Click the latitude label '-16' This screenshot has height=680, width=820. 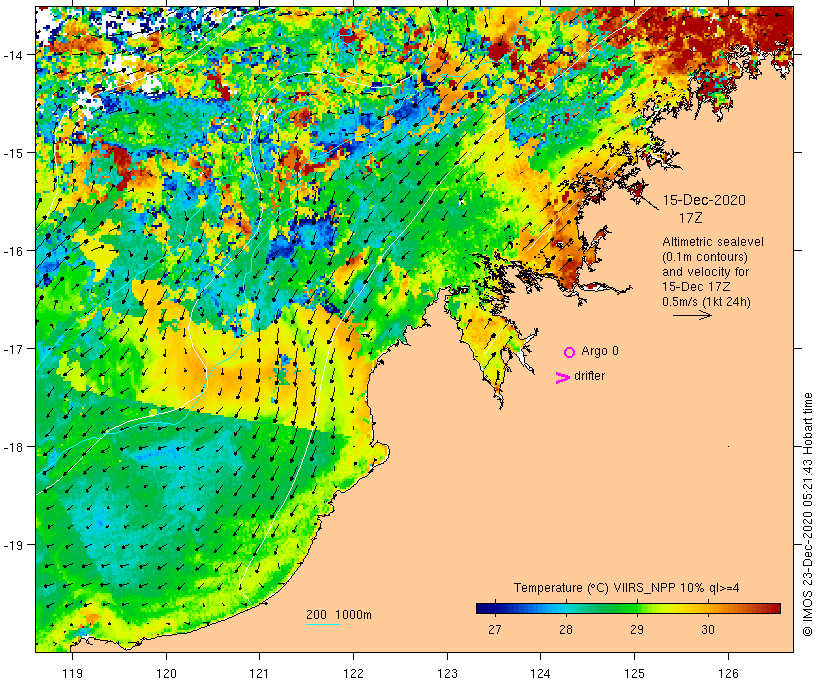click(13, 251)
